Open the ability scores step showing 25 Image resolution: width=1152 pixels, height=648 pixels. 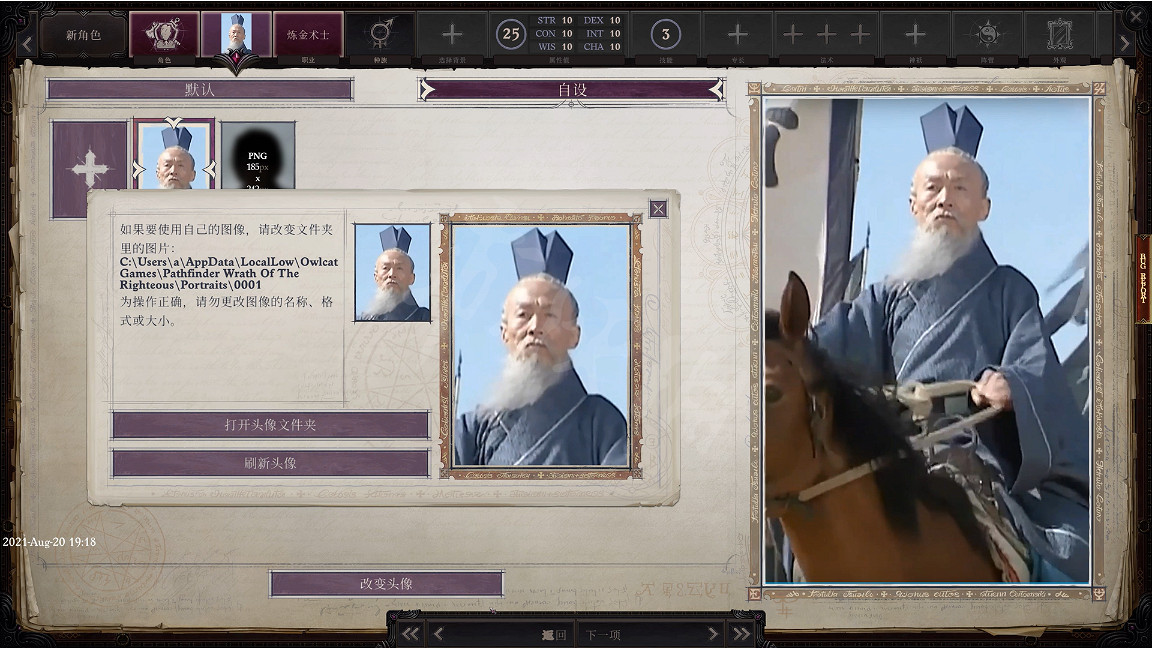coord(511,34)
